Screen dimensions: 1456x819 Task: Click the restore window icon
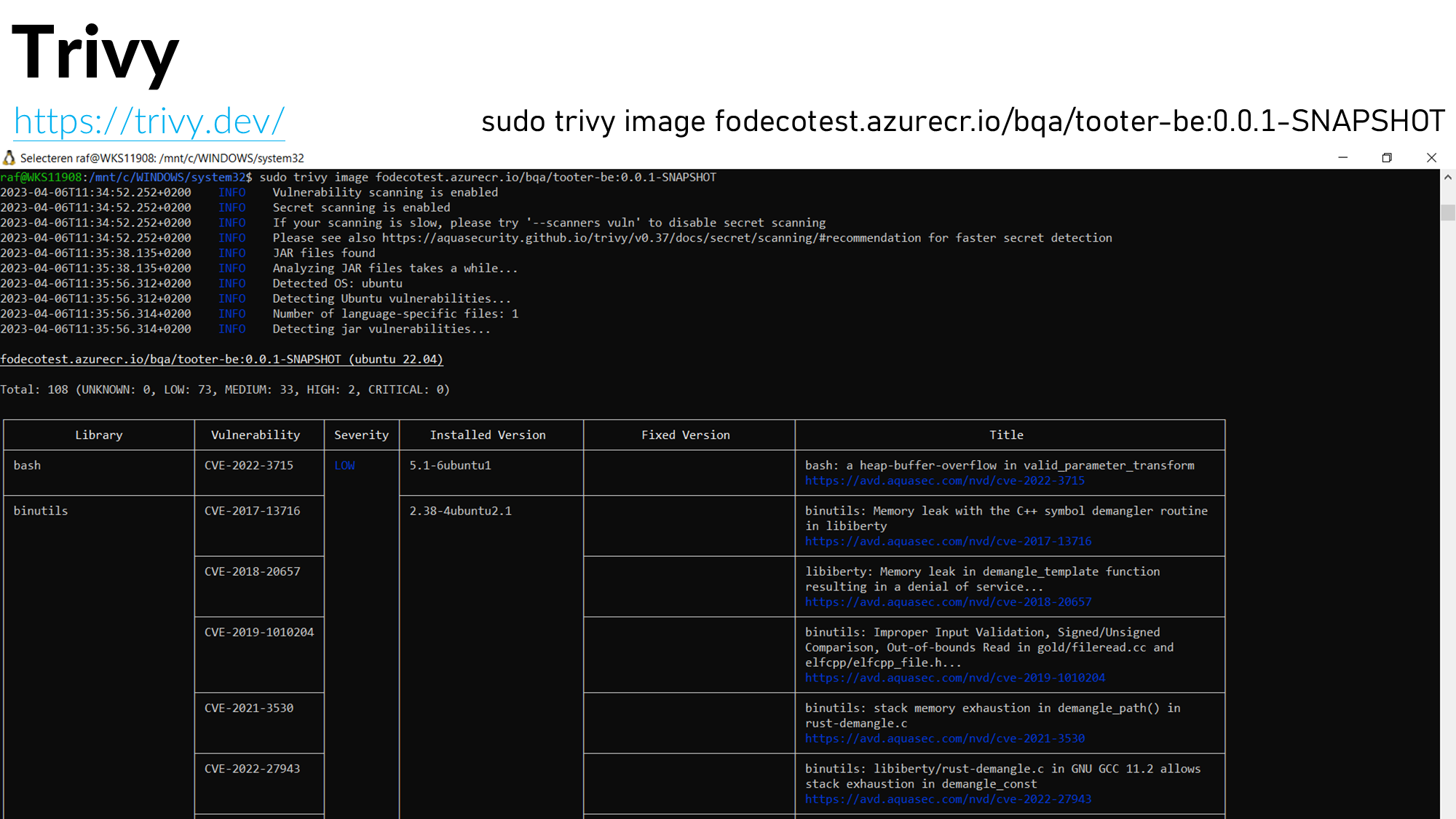pyautogui.click(x=1387, y=158)
